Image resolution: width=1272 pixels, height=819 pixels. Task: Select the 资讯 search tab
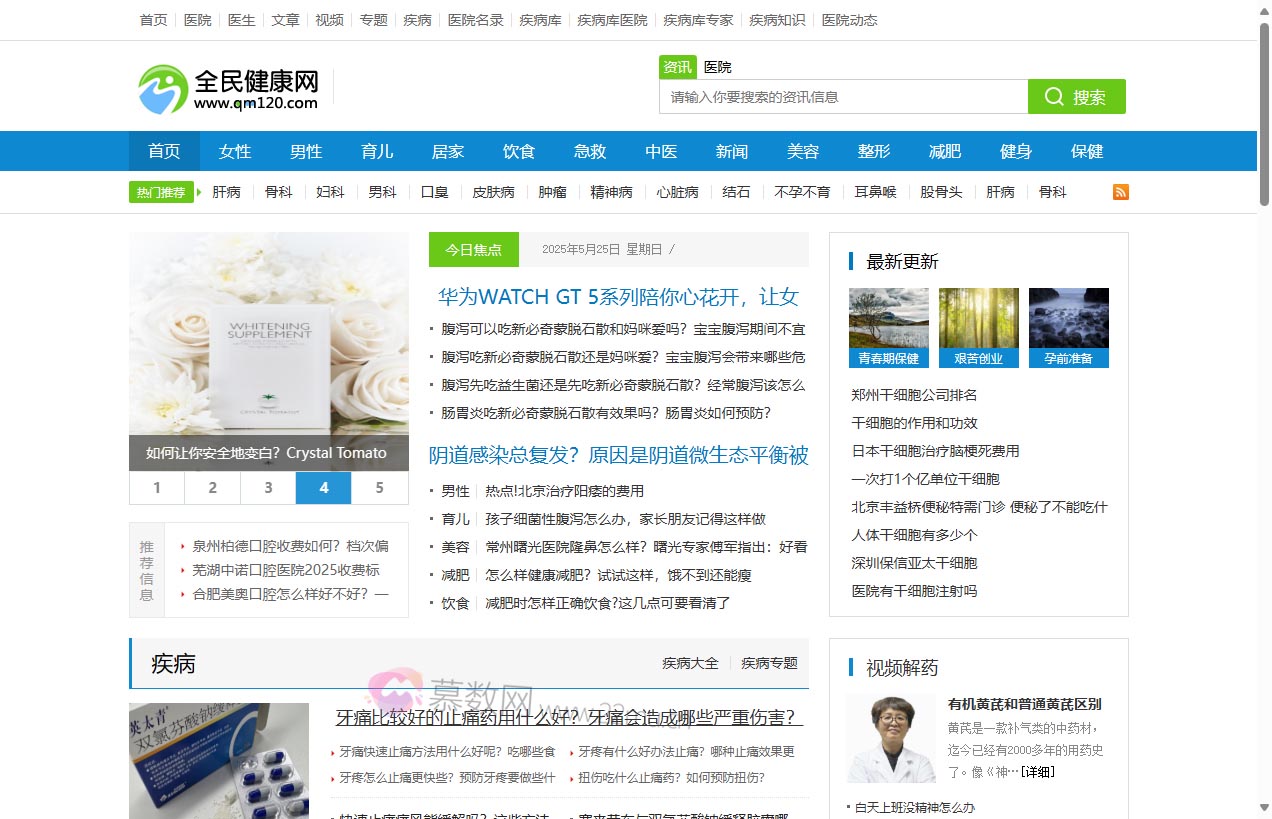(677, 66)
